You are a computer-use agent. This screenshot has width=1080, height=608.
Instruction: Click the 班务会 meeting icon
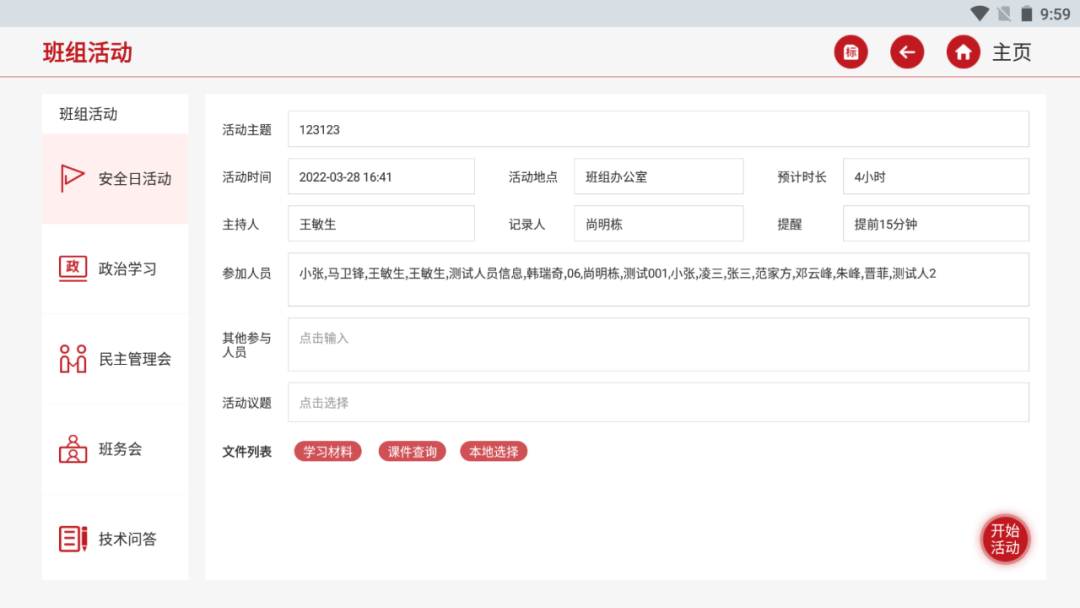point(73,449)
